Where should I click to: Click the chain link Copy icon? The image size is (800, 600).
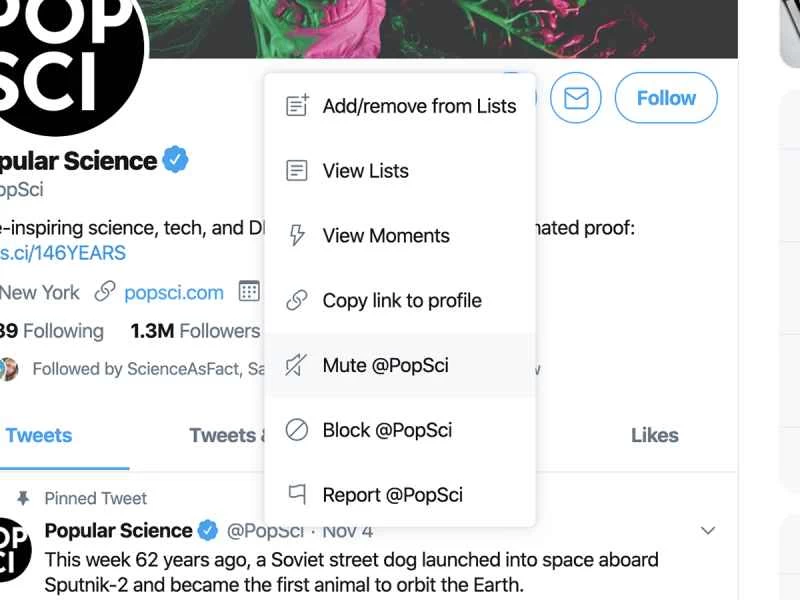297,301
